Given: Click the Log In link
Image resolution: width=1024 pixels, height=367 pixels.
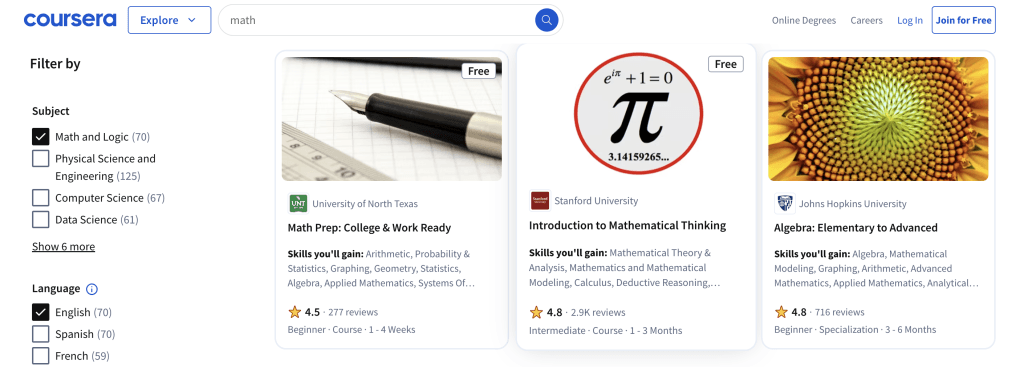Looking at the screenshot, I should click(x=910, y=20).
